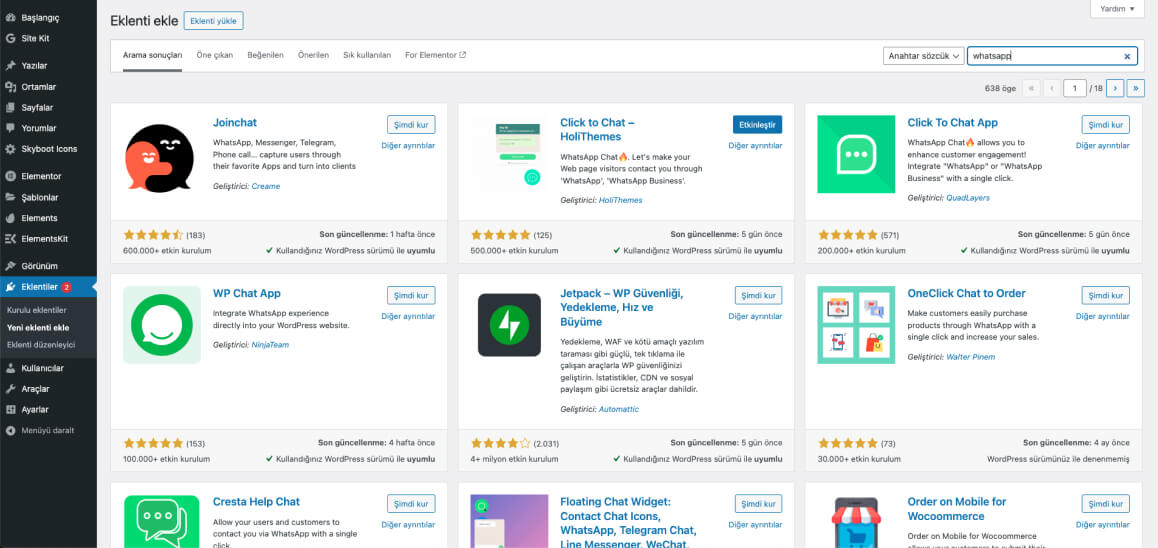This screenshot has width=1158, height=548.
Task: Click the Skyboot Icons gear icon
Action: 10,148
